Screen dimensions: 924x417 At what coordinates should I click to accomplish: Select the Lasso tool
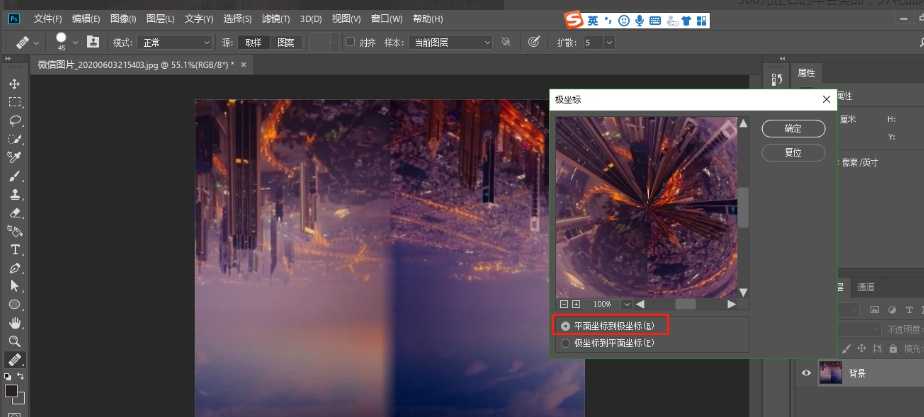15,120
